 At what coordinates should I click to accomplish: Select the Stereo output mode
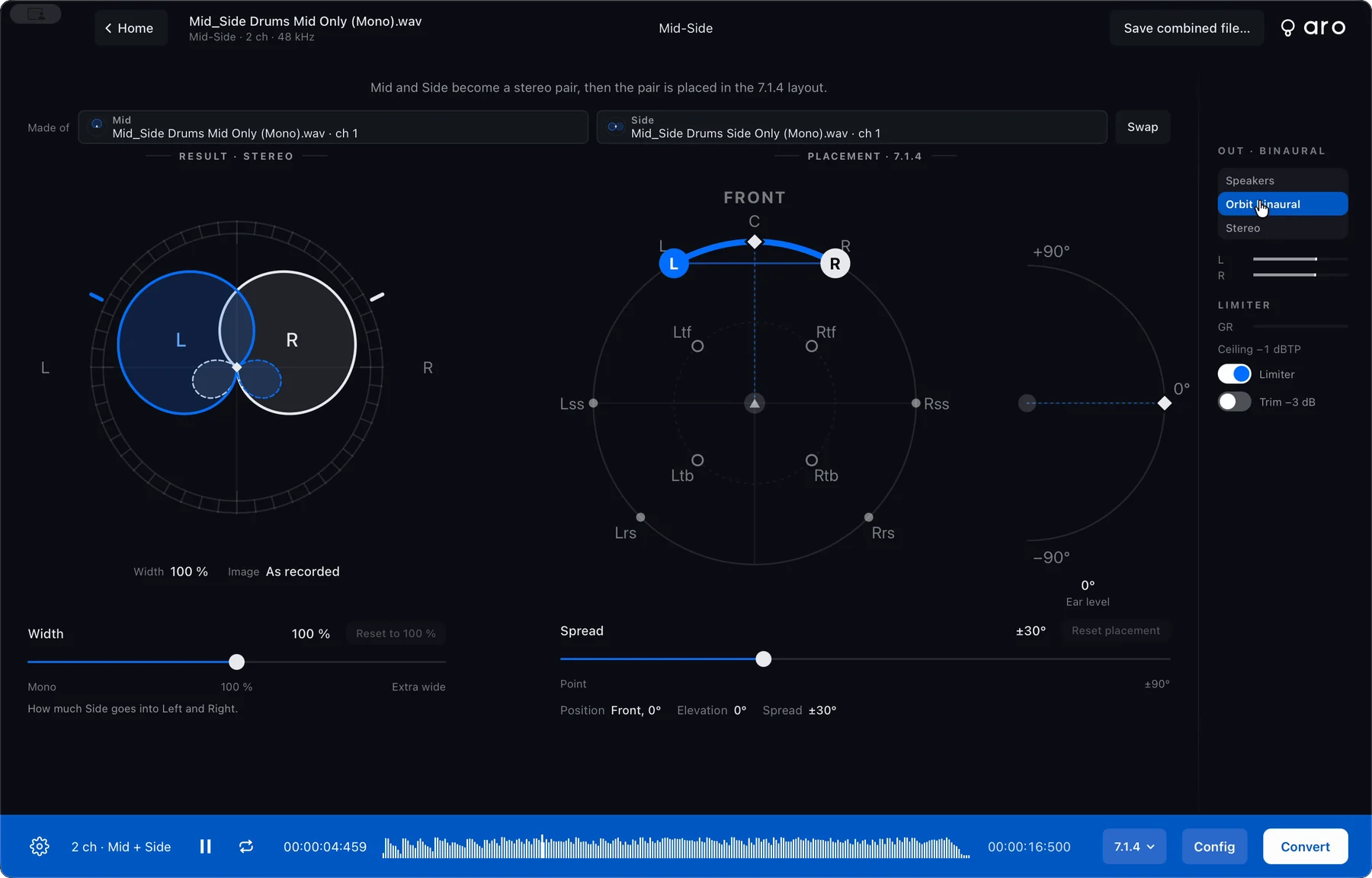(x=1283, y=228)
